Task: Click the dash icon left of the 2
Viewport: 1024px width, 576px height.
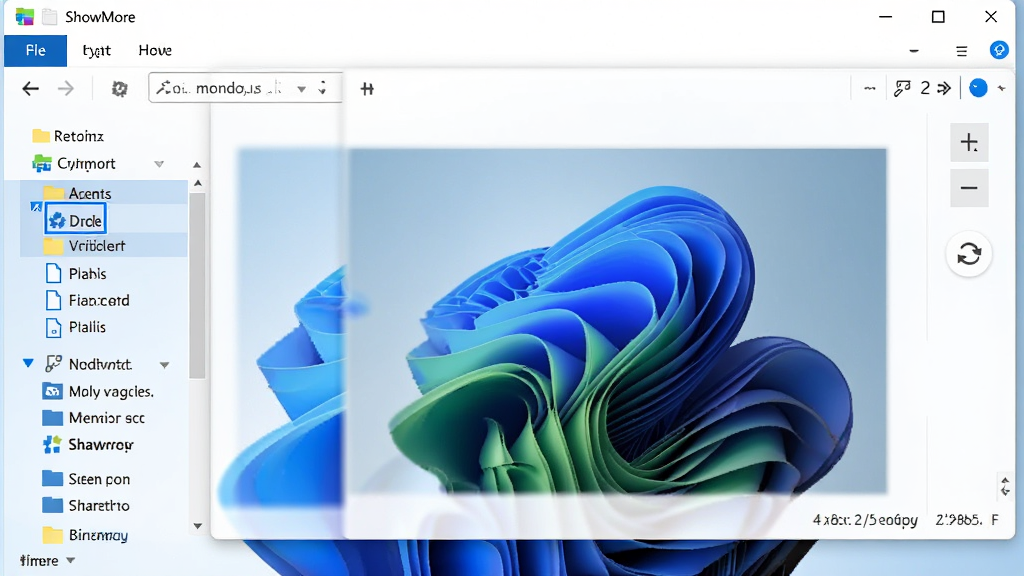Action: pyautogui.click(x=869, y=88)
